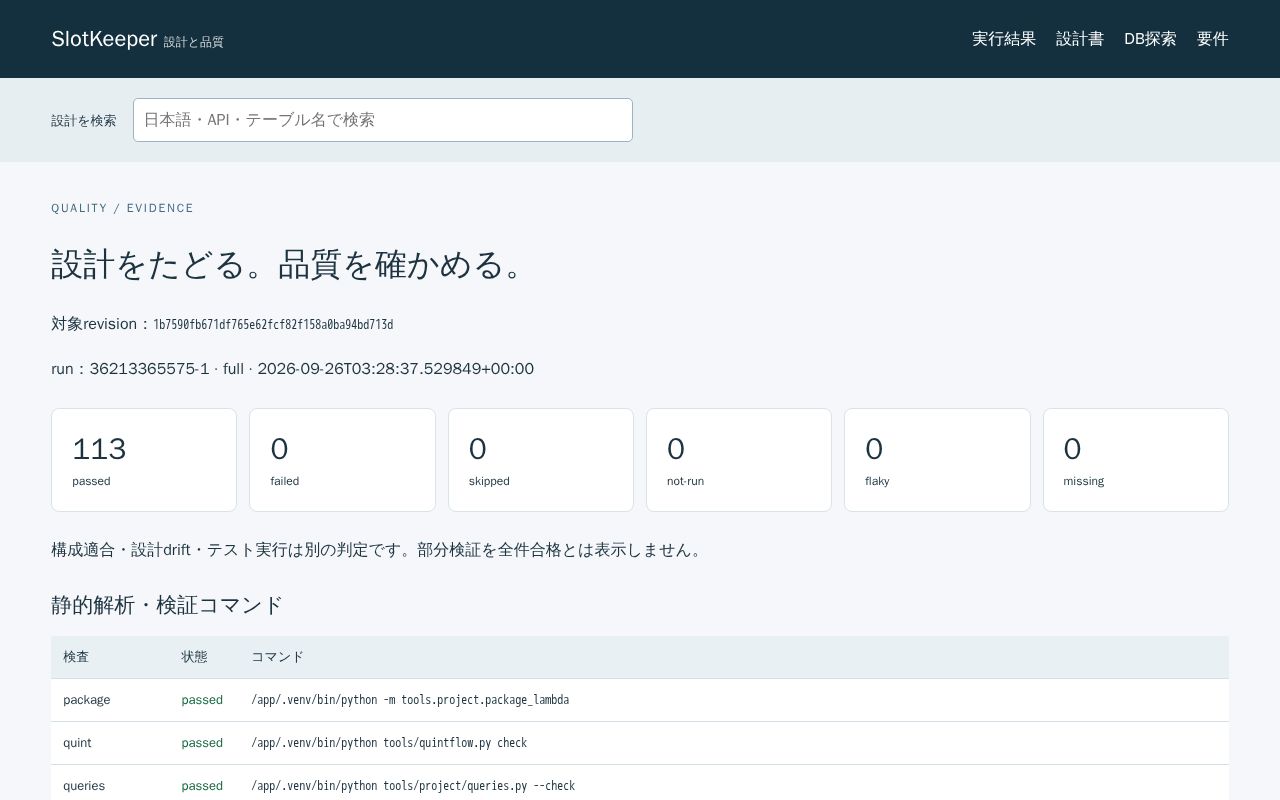1280x800 pixels.
Task: Select the 113 passed summary card
Action: (144, 460)
